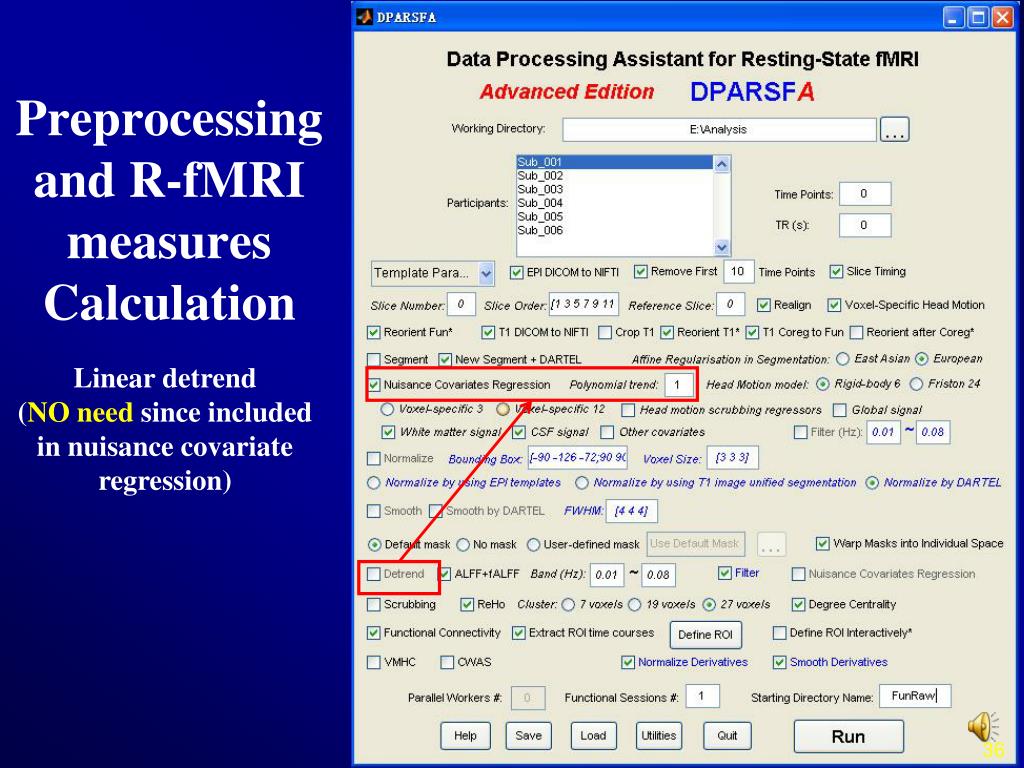The width and height of the screenshot is (1024, 768).
Task: Toggle Functional Connectivity checkbox
Action: click(374, 633)
